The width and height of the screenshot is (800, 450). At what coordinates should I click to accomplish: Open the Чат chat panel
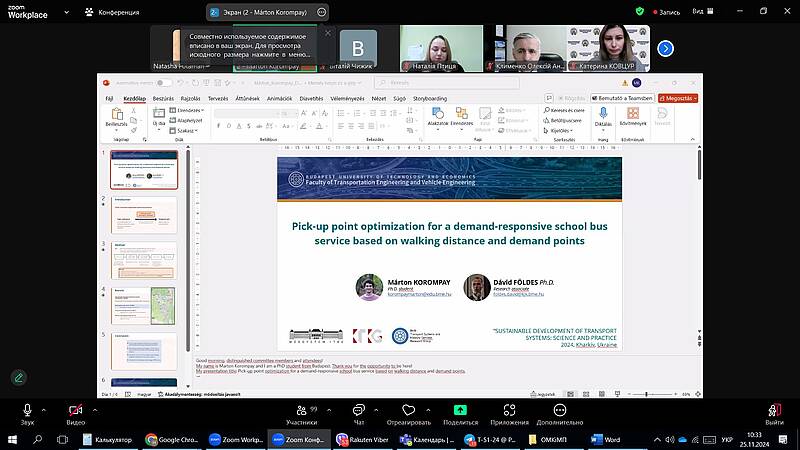359,414
